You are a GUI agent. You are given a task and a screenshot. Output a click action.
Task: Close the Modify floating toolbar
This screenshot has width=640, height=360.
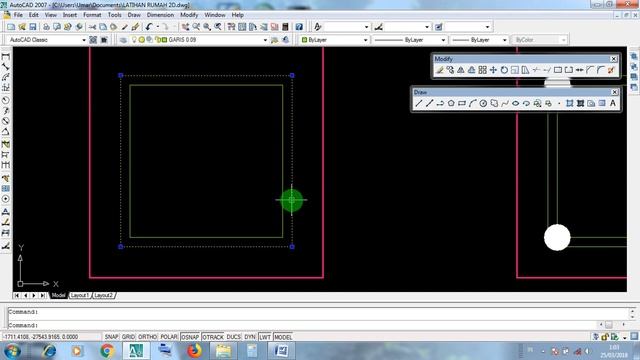click(613, 59)
